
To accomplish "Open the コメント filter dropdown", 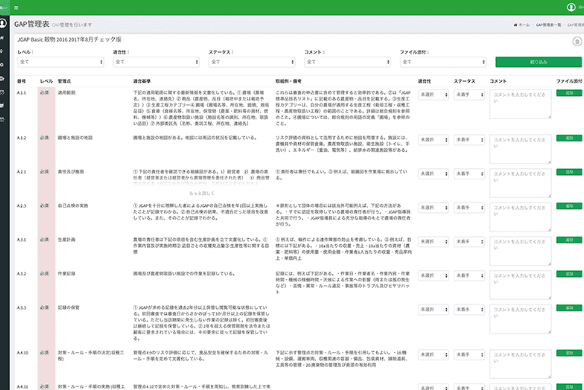I will pos(347,62).
